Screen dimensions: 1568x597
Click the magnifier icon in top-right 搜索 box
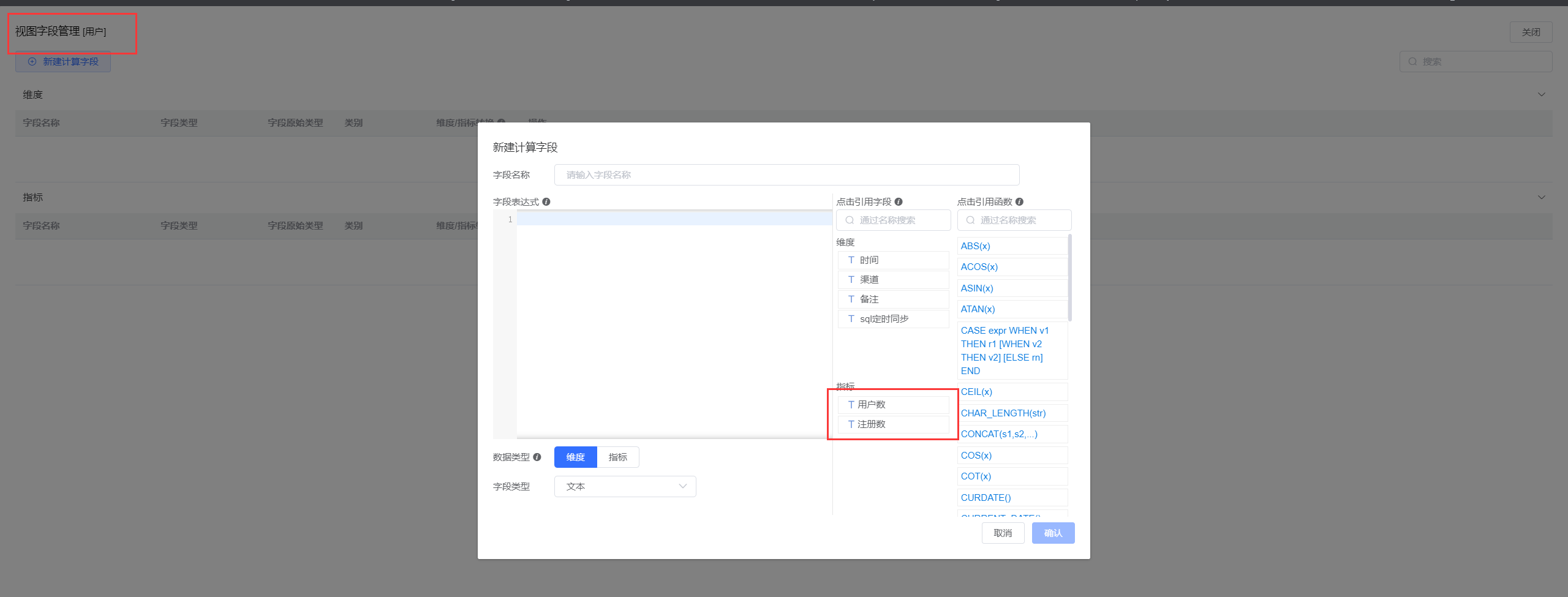(x=1412, y=61)
